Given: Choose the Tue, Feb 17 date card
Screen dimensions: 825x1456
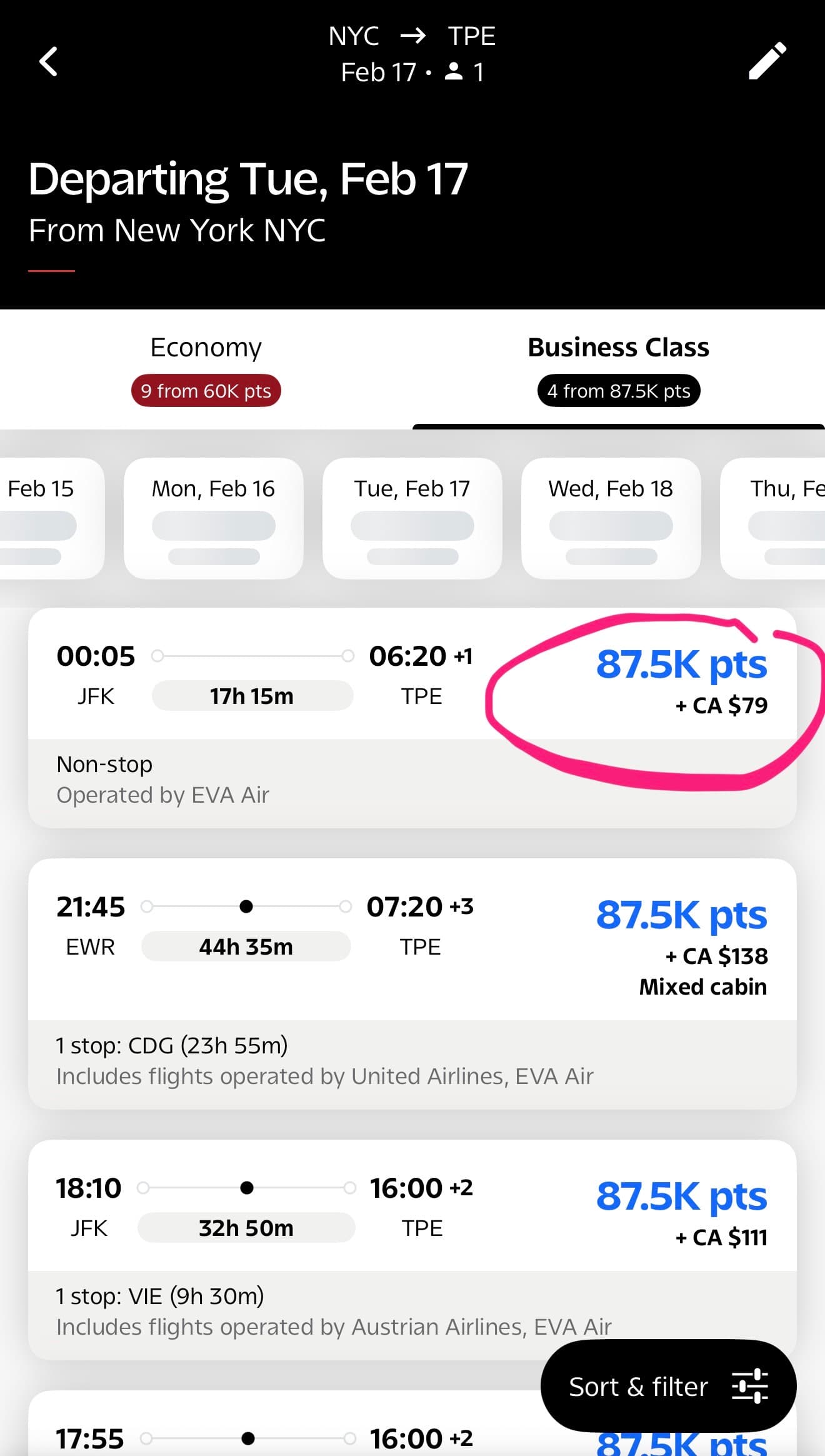Looking at the screenshot, I should click(412, 518).
